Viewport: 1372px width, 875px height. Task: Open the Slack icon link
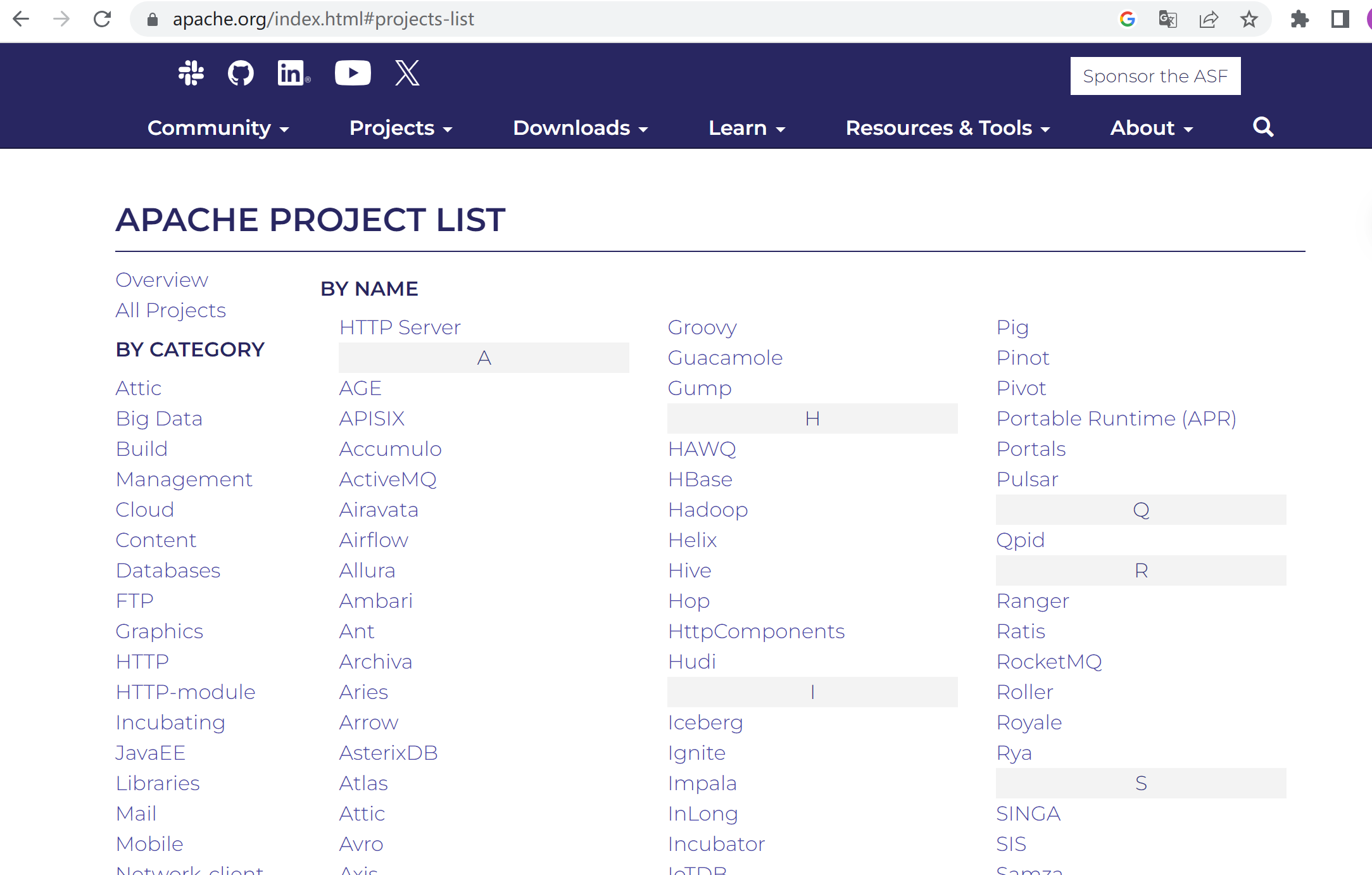(191, 73)
